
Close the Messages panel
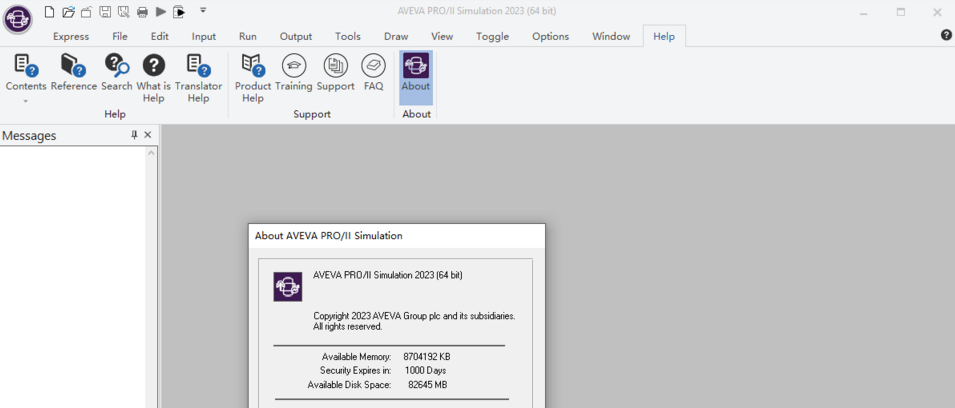(147, 135)
